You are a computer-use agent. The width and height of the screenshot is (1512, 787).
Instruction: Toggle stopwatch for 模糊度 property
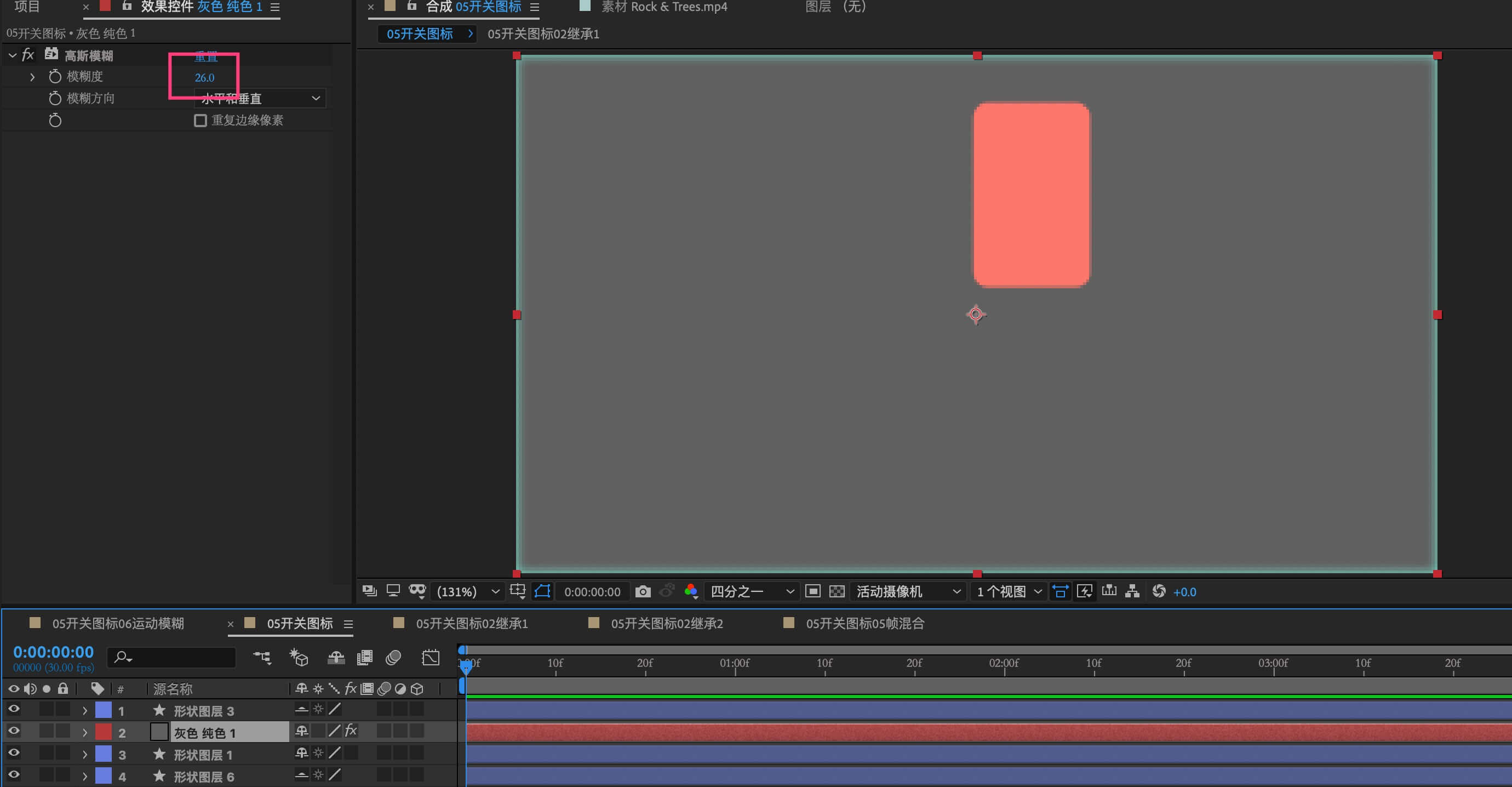(x=55, y=76)
